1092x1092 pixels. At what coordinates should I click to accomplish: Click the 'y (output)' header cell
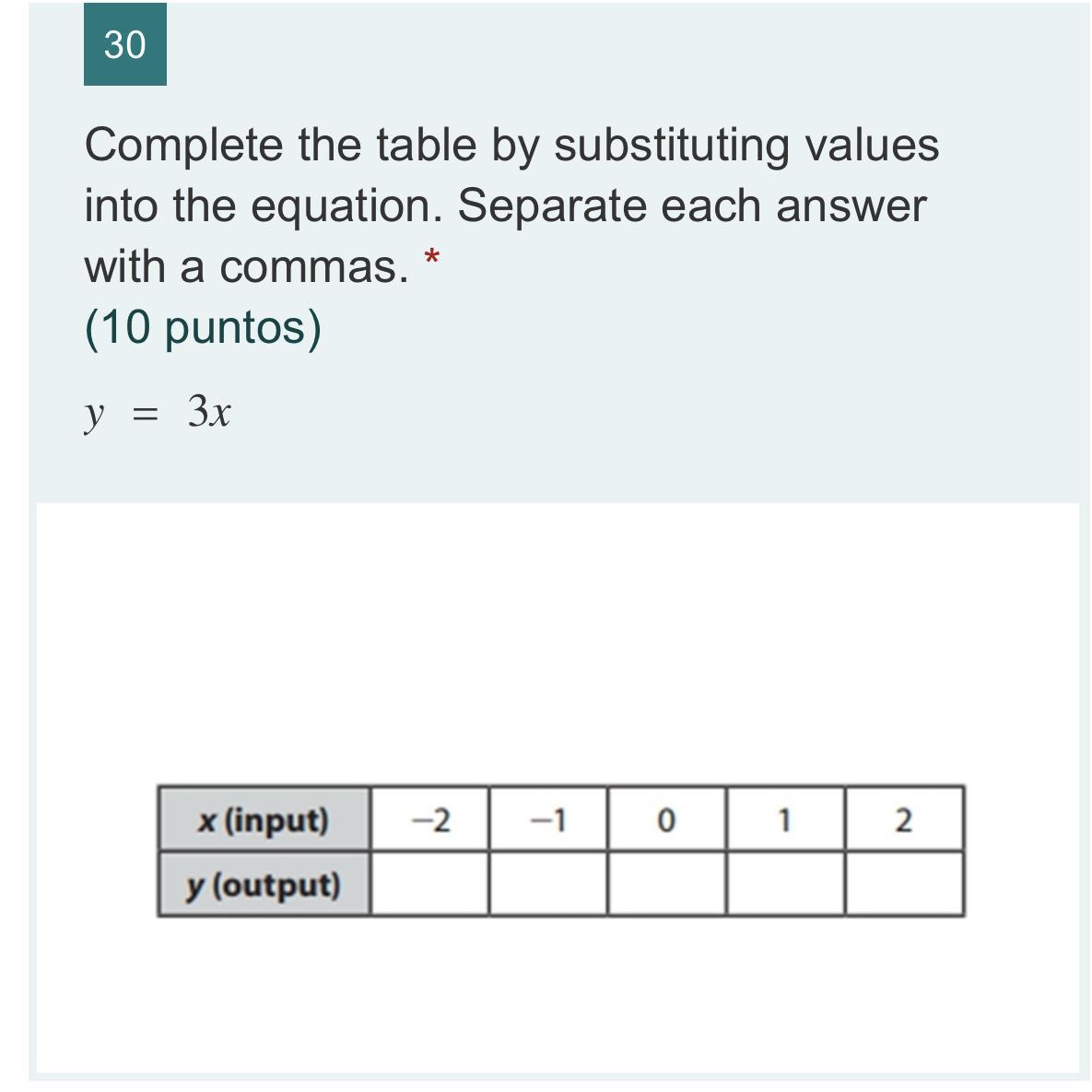[x=264, y=885]
